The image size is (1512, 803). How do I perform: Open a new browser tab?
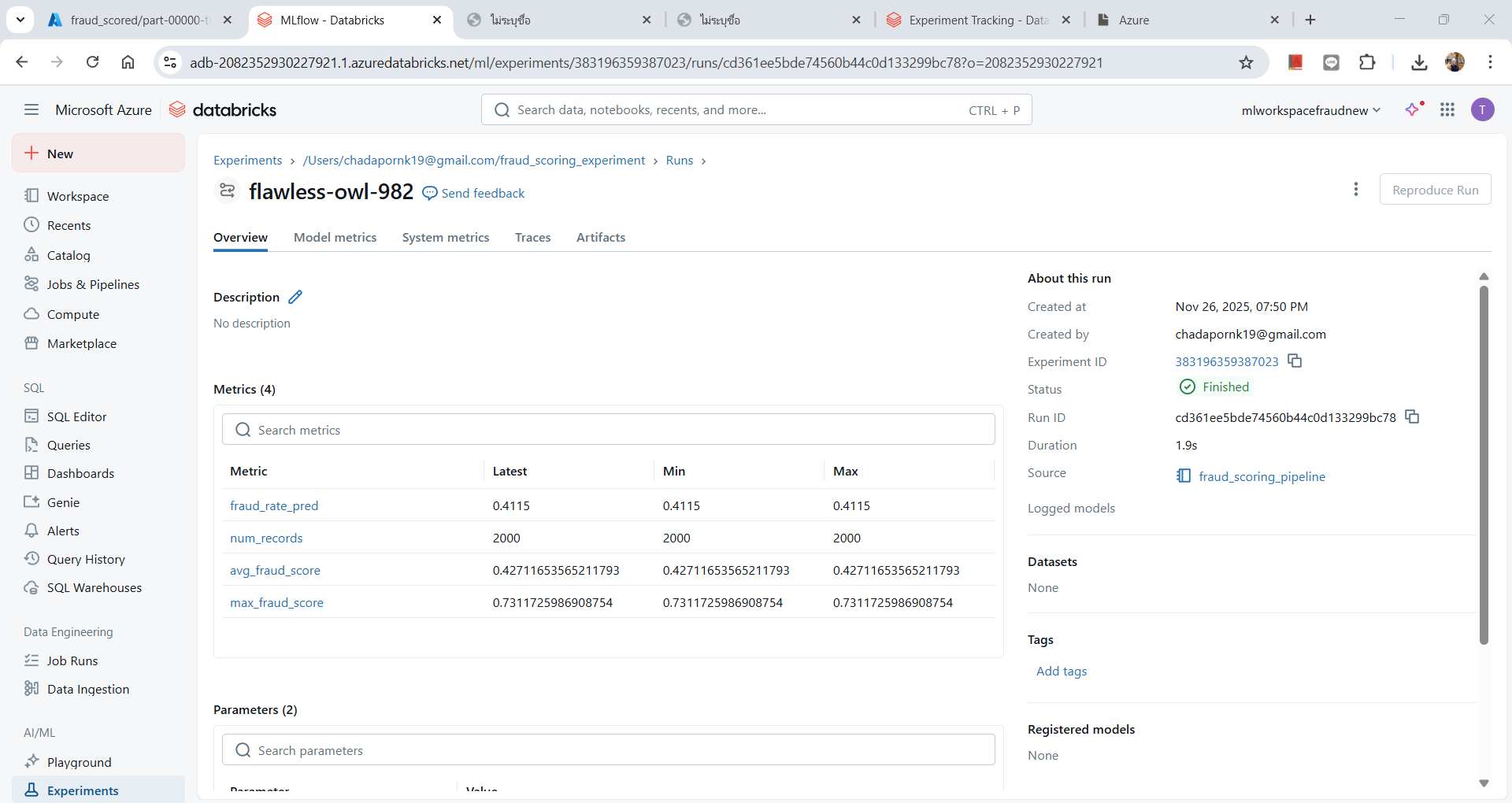coord(1310,20)
